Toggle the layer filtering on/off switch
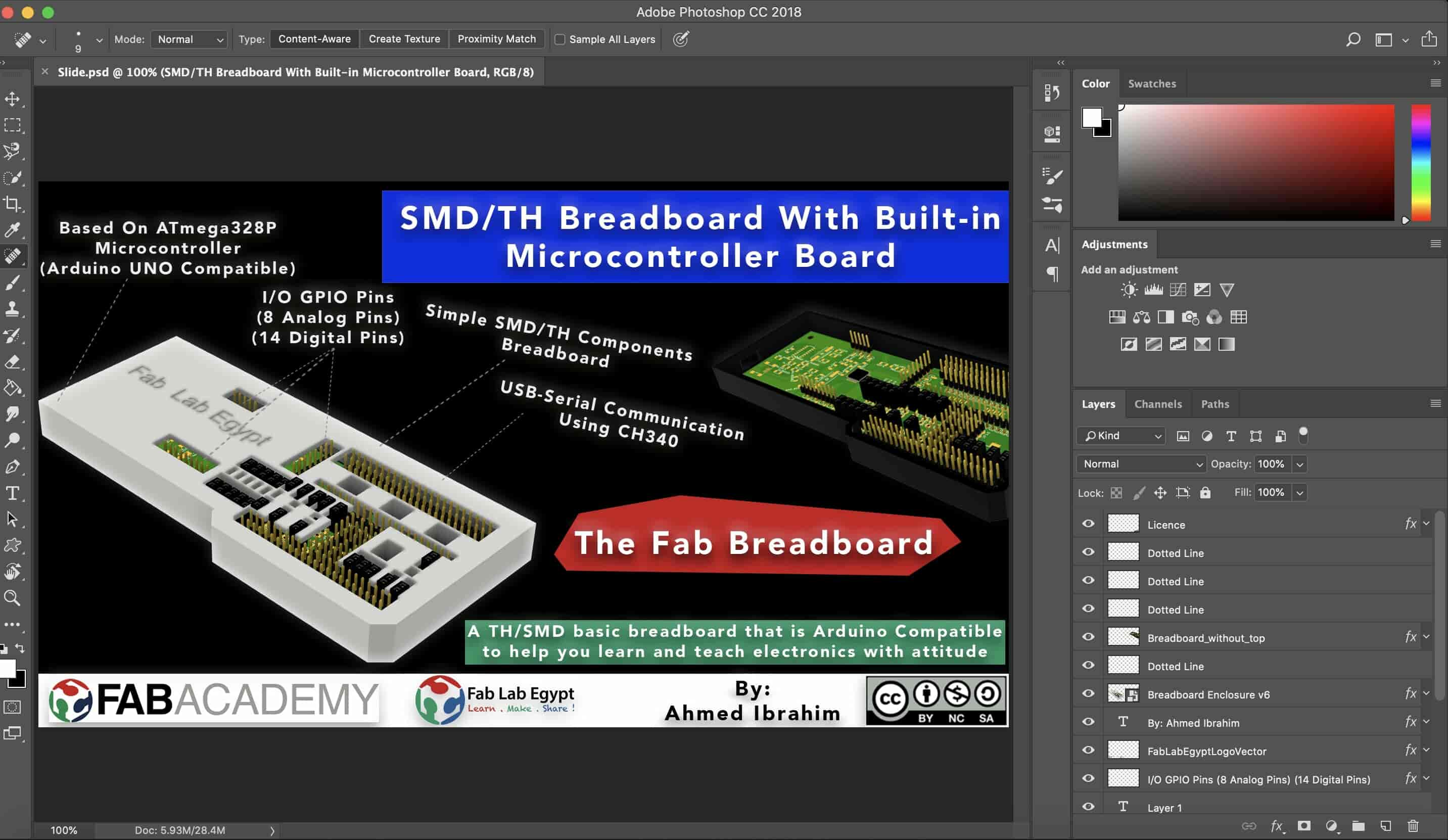The height and width of the screenshot is (840, 1448). point(1303,435)
